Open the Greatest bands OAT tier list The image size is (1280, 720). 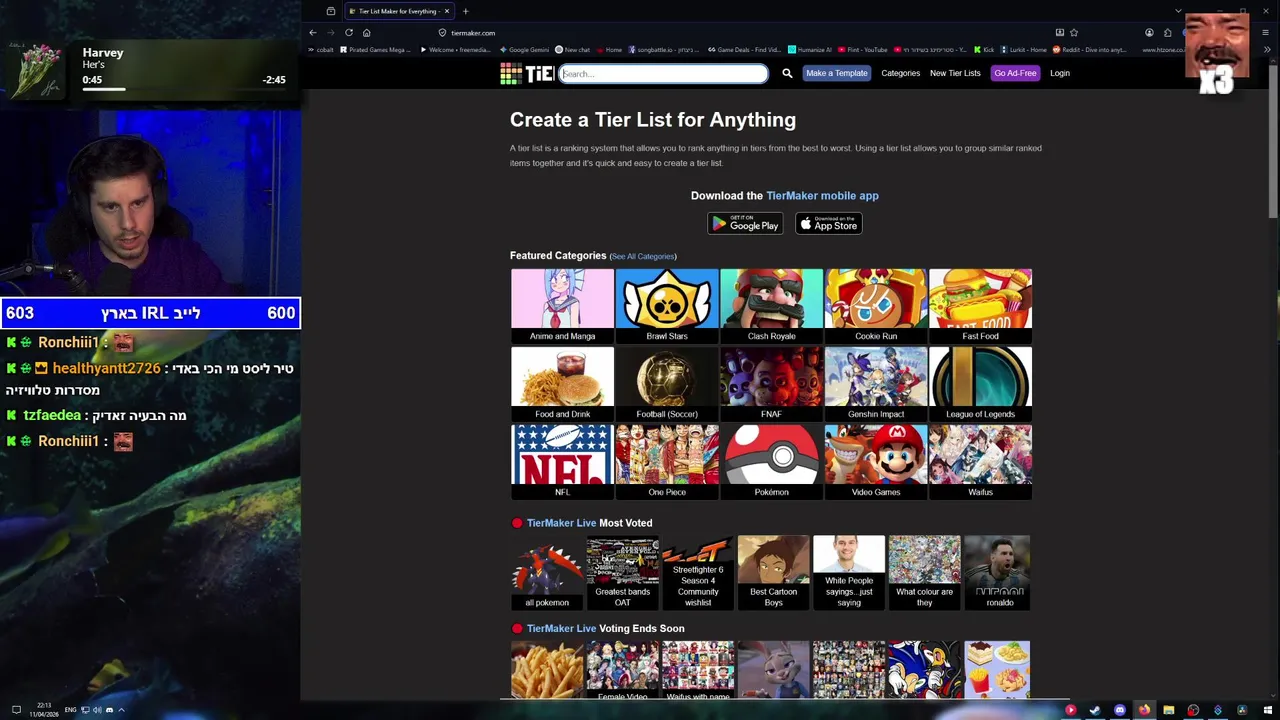(622, 572)
